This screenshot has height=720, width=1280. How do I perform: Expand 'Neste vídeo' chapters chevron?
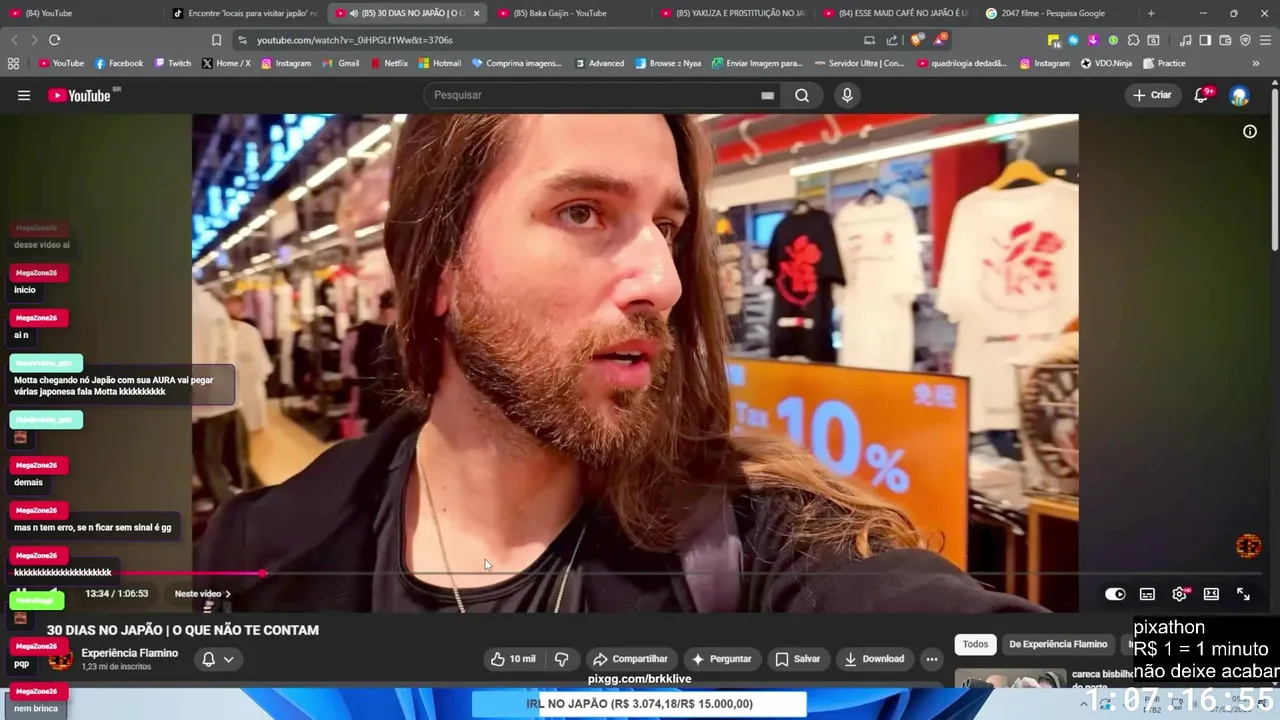pos(227,594)
